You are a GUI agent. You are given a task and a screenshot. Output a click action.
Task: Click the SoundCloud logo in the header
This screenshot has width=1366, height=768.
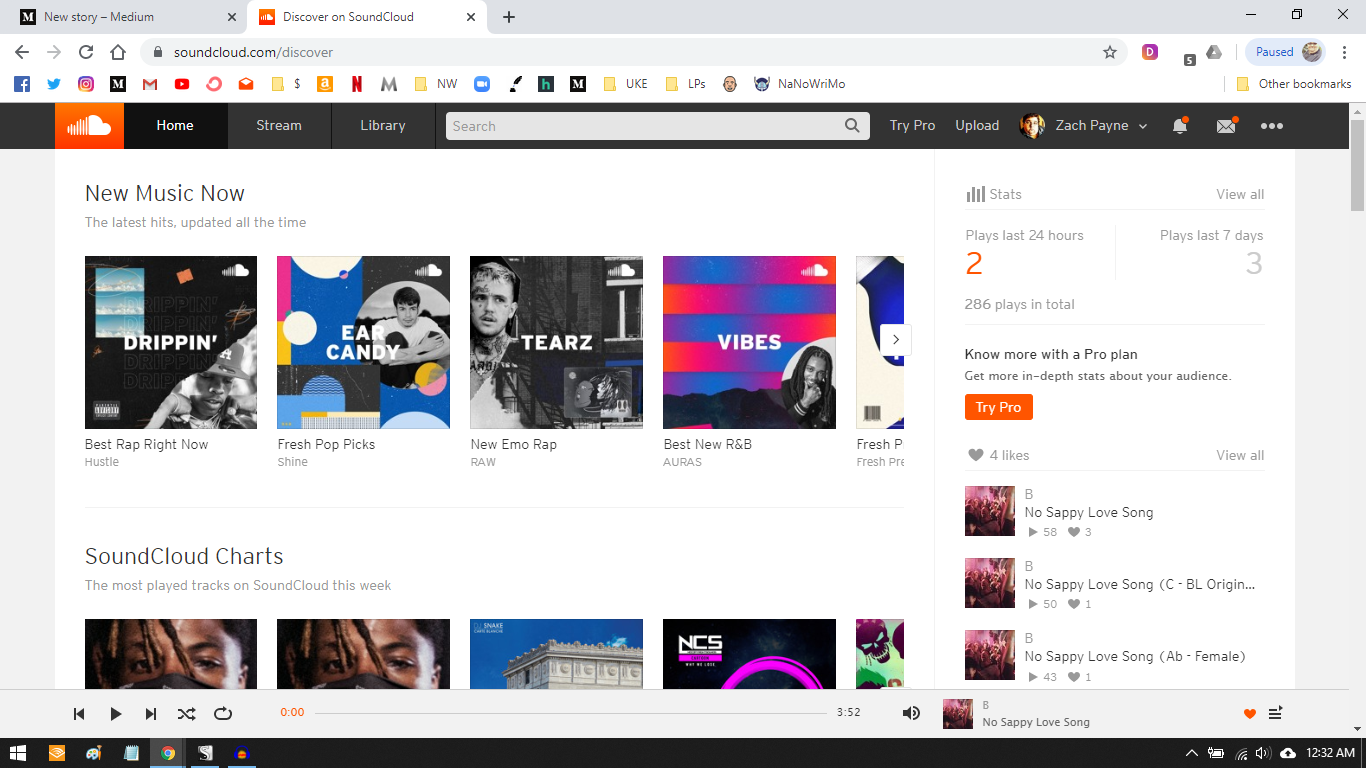[89, 125]
